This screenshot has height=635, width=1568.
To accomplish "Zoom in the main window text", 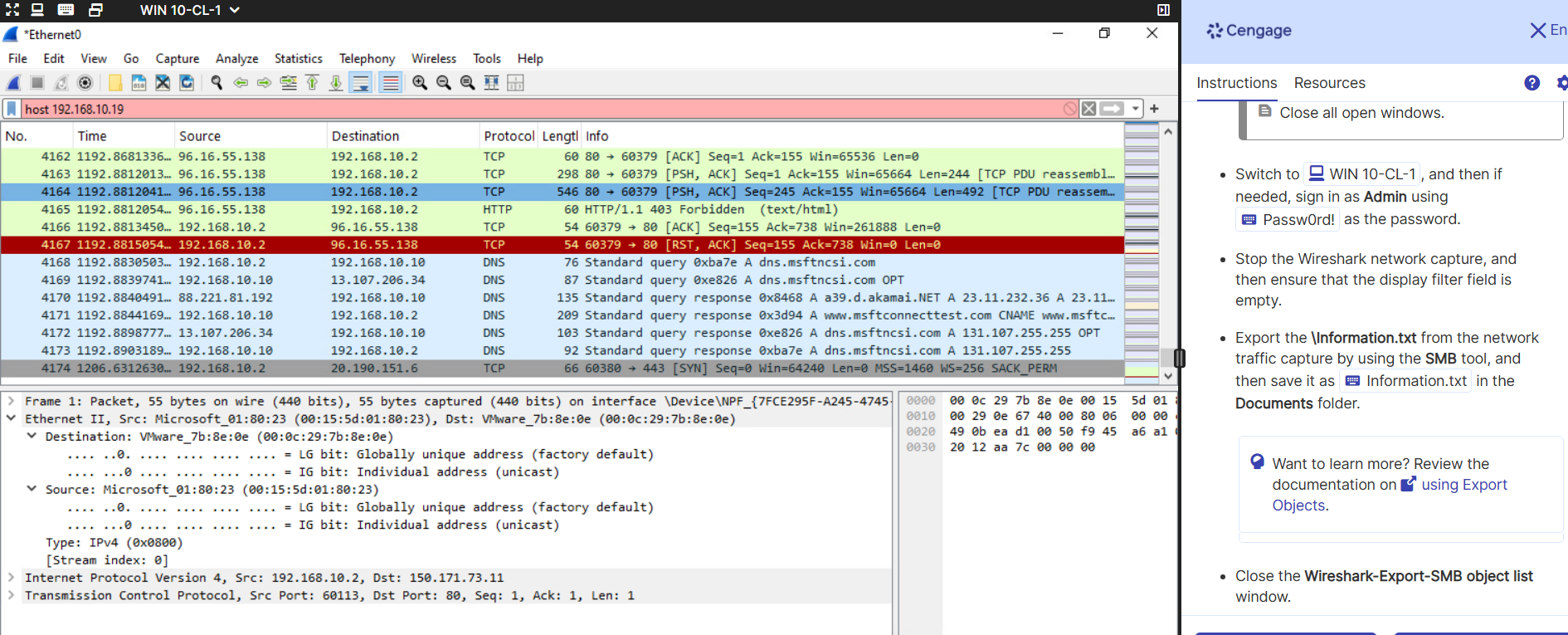I will pyautogui.click(x=420, y=82).
